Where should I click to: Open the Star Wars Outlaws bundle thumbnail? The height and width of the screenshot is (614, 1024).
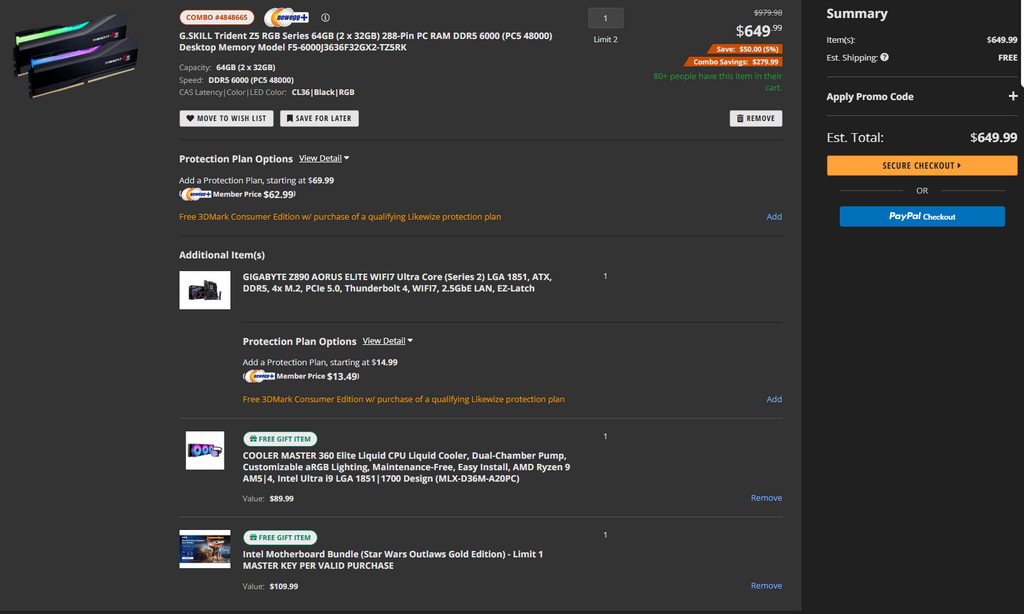click(204, 549)
